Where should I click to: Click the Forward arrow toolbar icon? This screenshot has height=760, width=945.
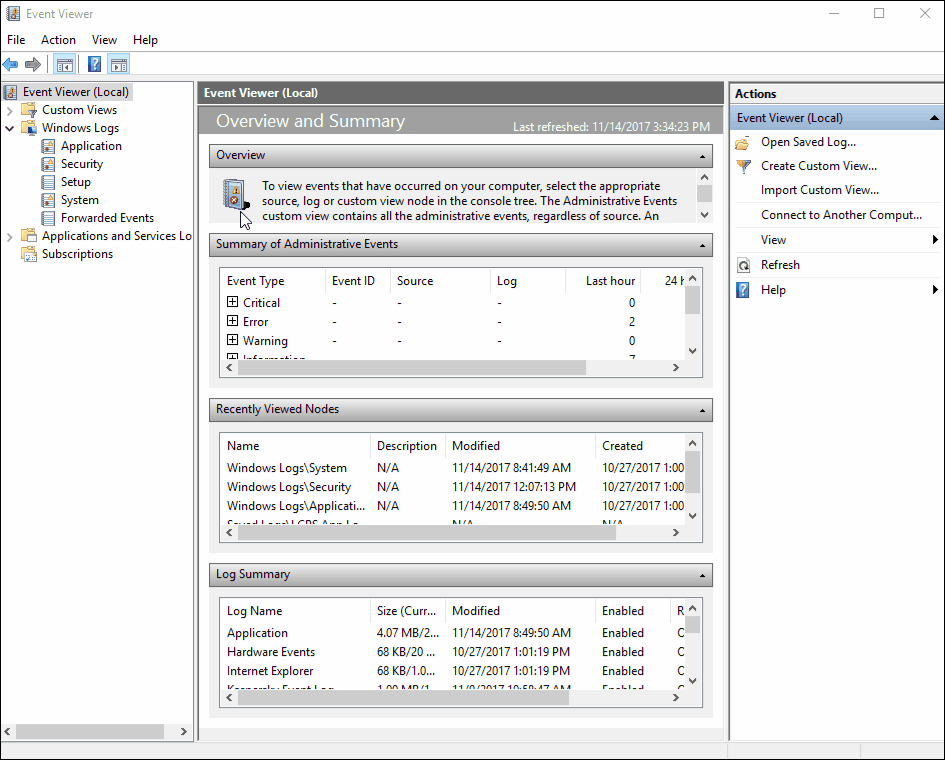pyautogui.click(x=33, y=65)
